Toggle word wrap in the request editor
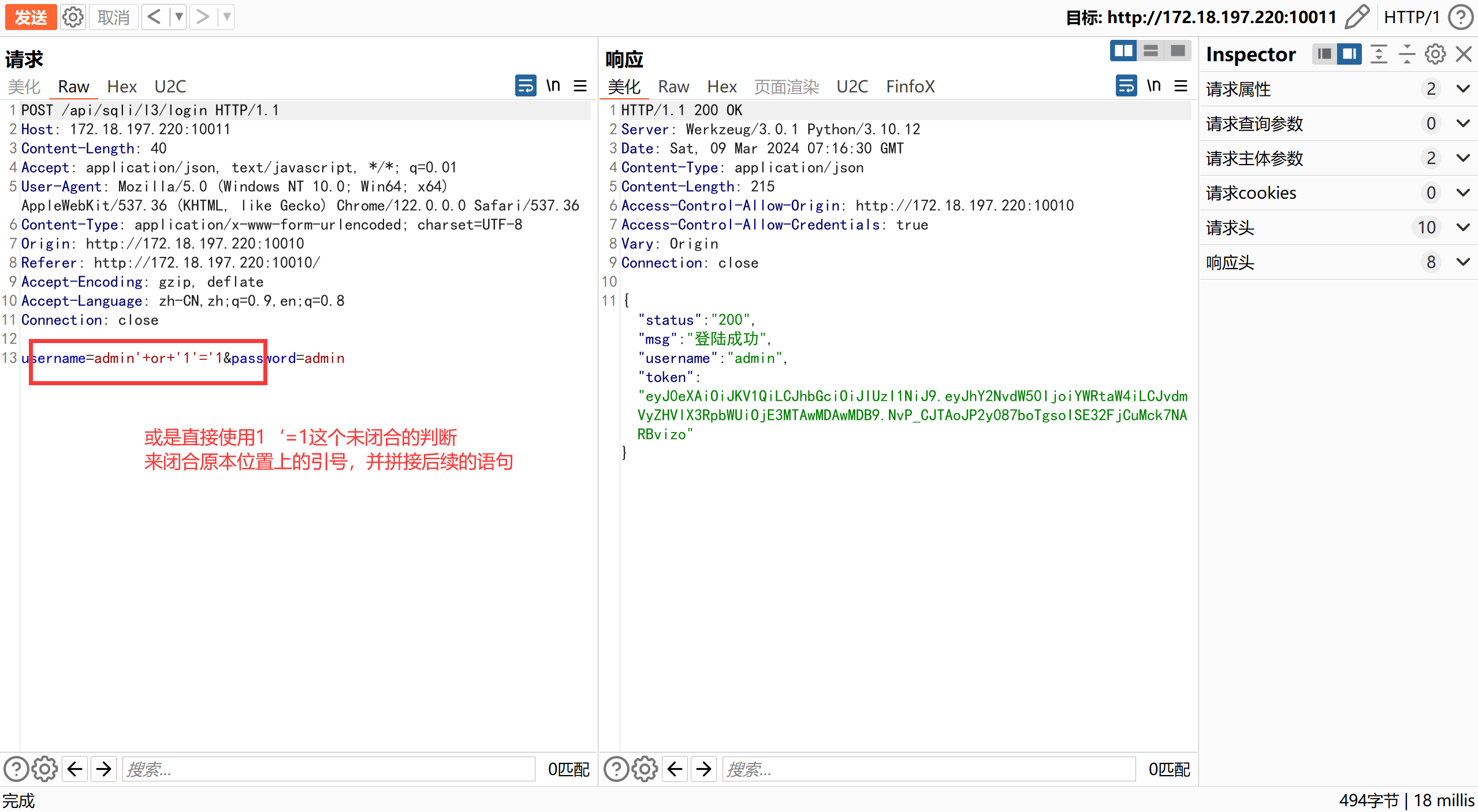 pyautogui.click(x=524, y=85)
